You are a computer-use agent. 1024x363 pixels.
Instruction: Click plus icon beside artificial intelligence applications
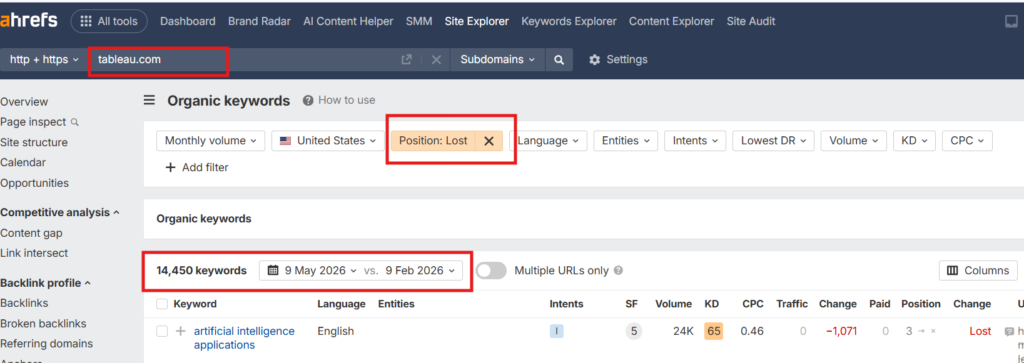point(181,331)
